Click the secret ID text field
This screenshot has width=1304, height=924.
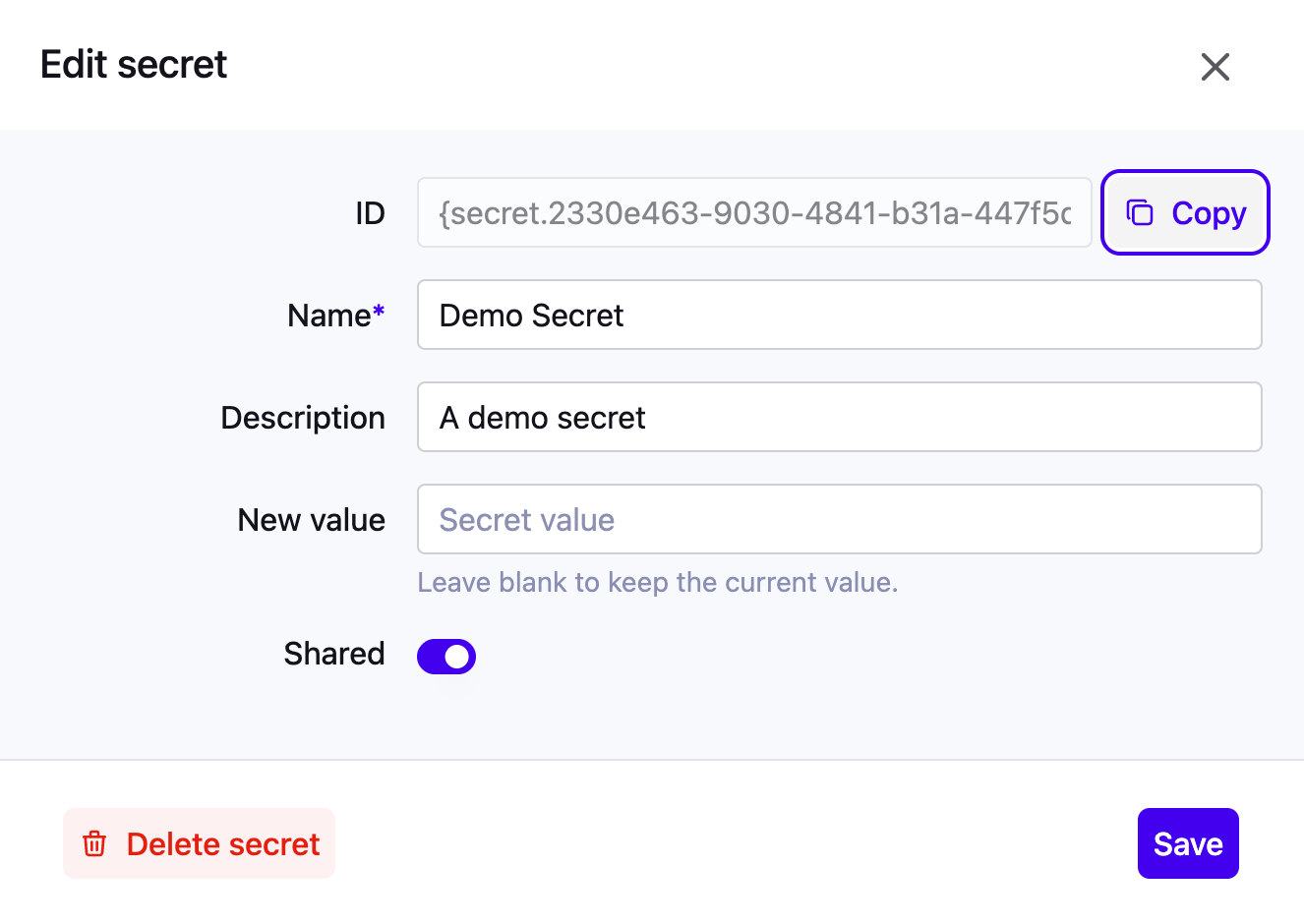(x=754, y=212)
